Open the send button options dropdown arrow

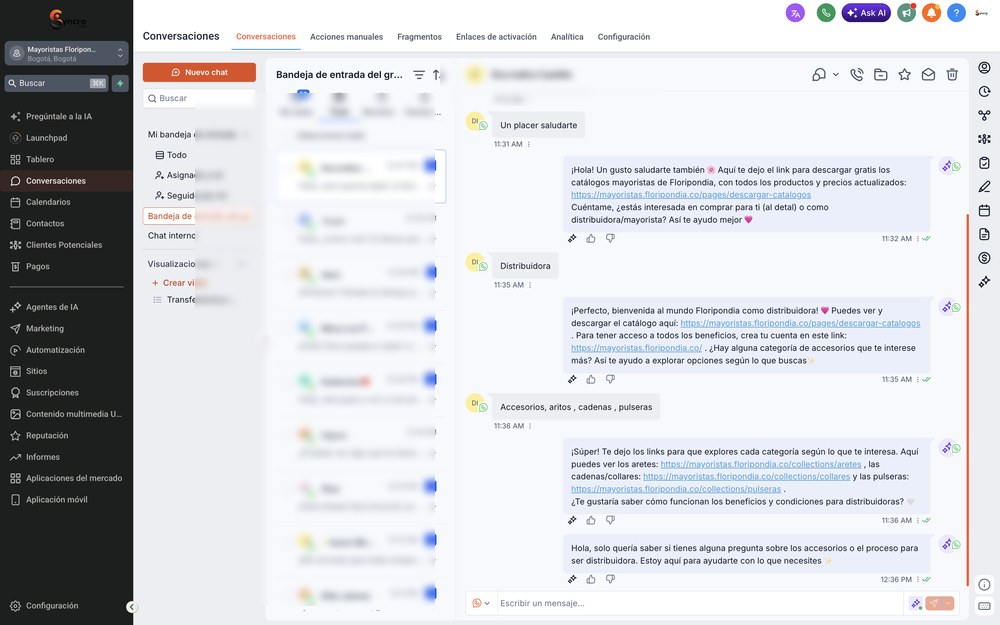tap(948, 603)
